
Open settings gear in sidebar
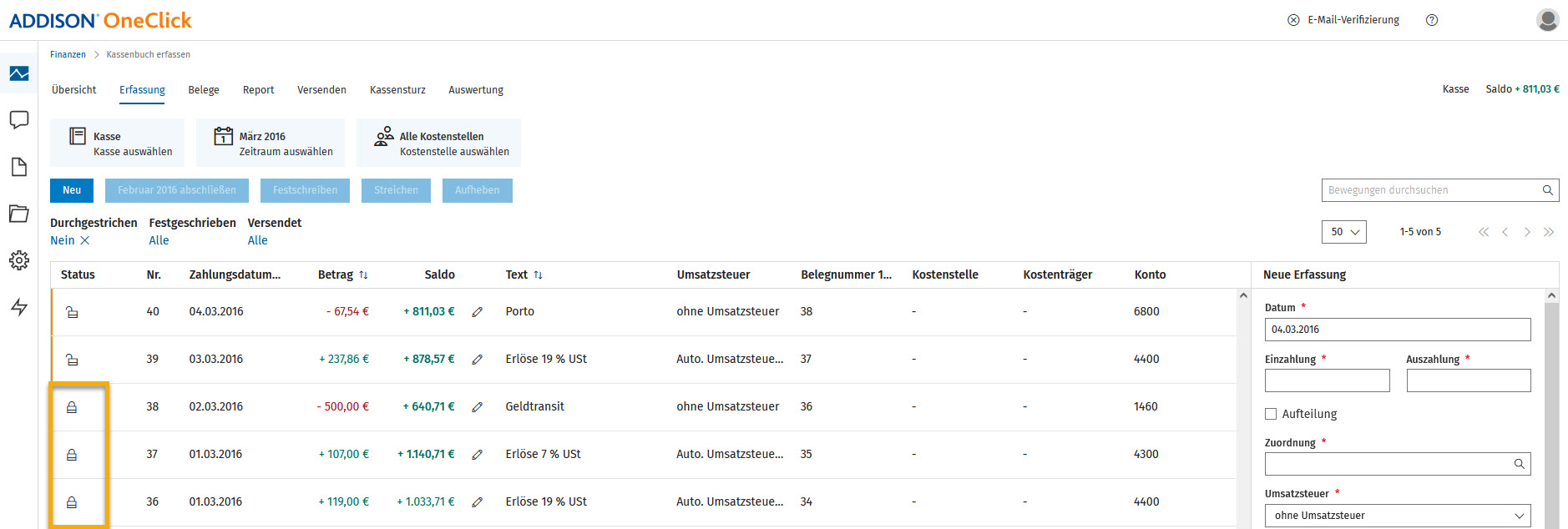tap(19, 260)
